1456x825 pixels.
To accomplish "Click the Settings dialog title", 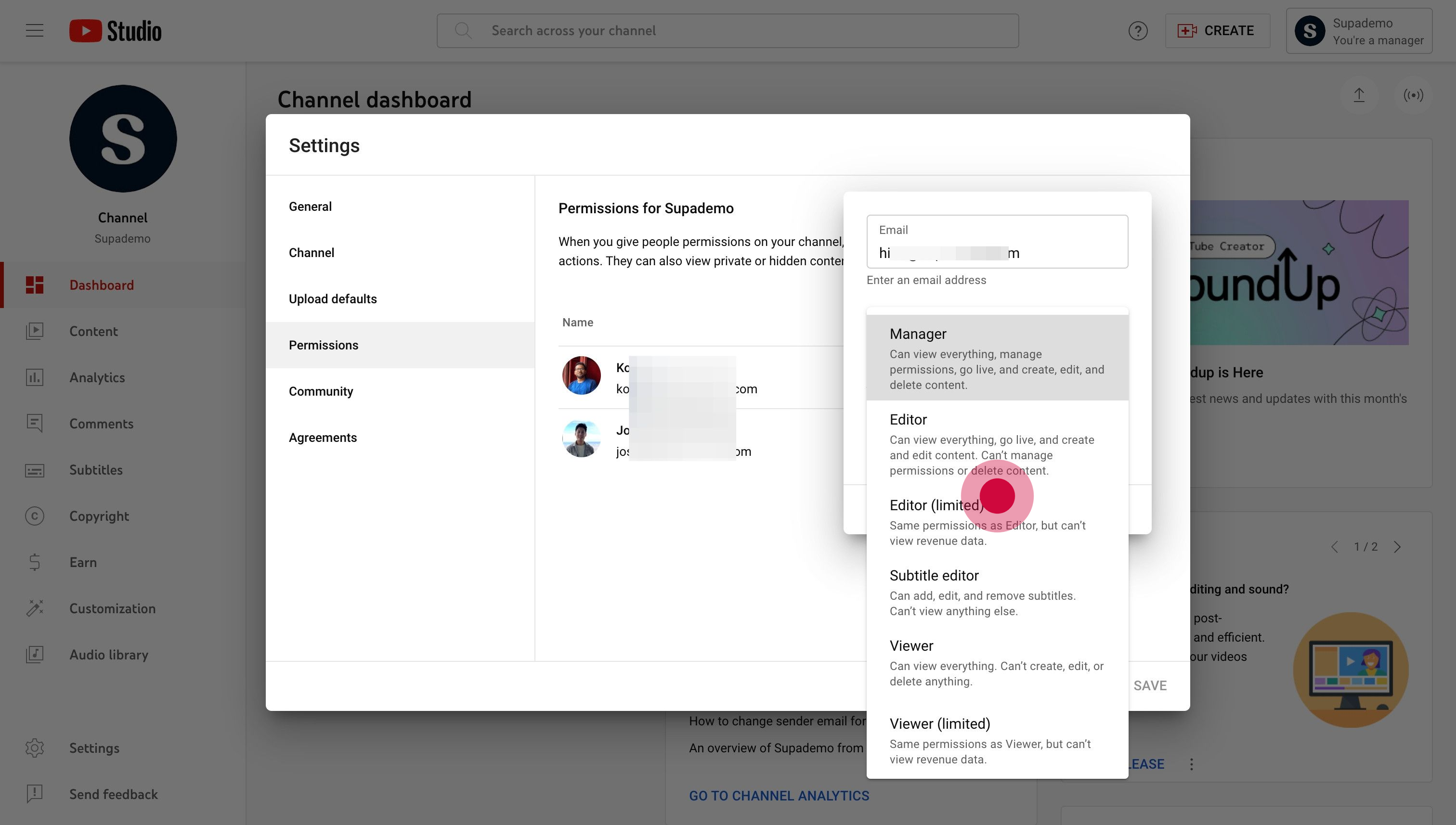I will [x=324, y=146].
